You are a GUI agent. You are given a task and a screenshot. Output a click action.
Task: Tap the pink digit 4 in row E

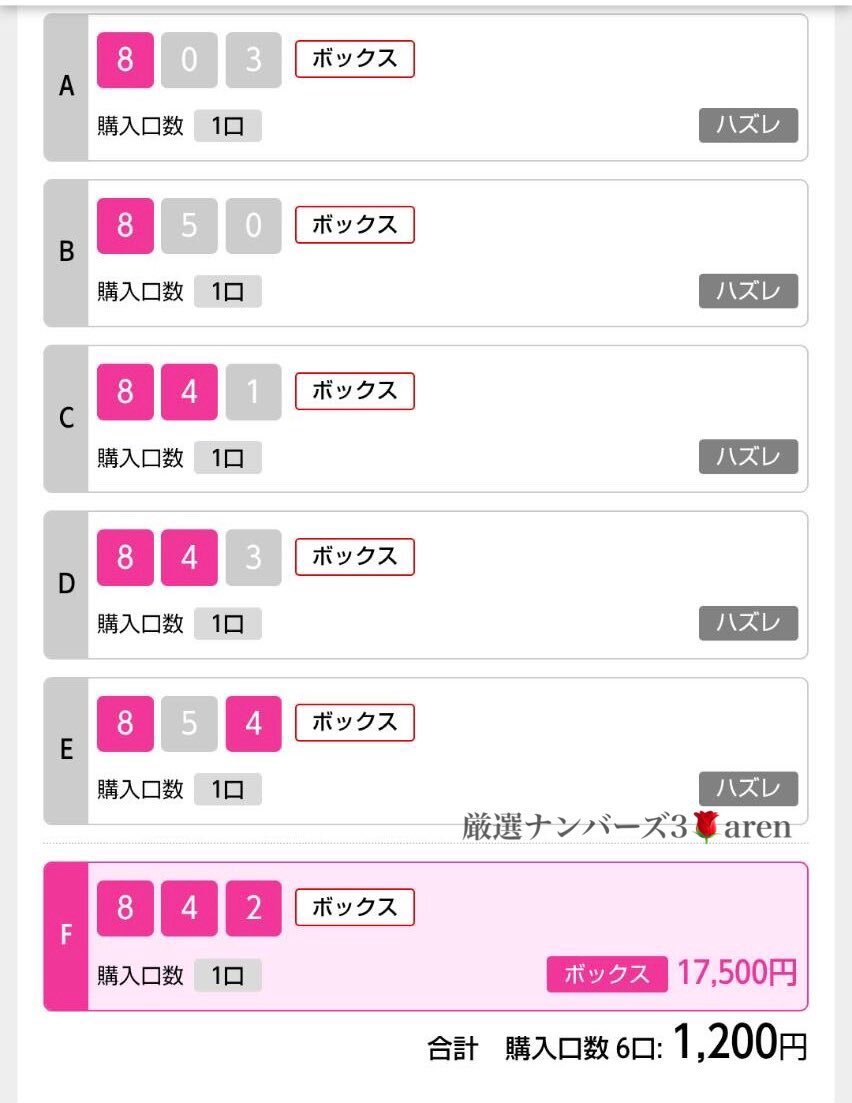click(x=253, y=724)
